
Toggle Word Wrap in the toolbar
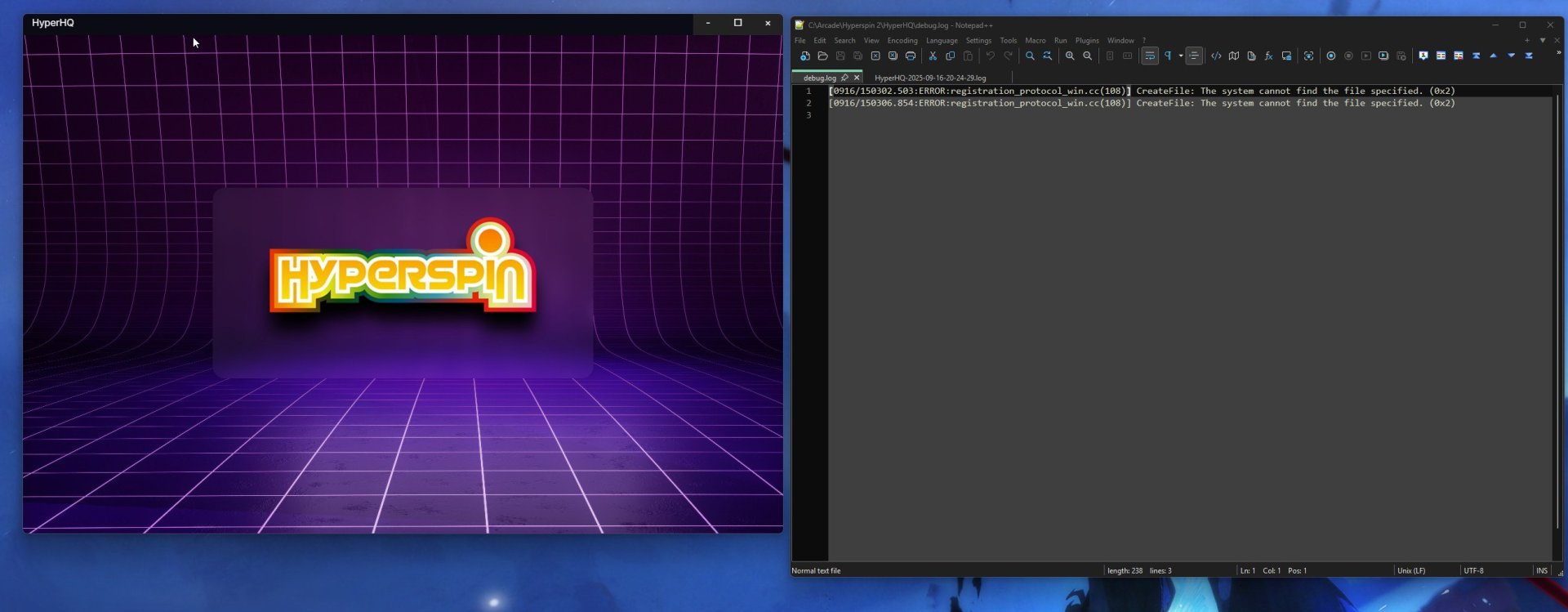[1150, 56]
